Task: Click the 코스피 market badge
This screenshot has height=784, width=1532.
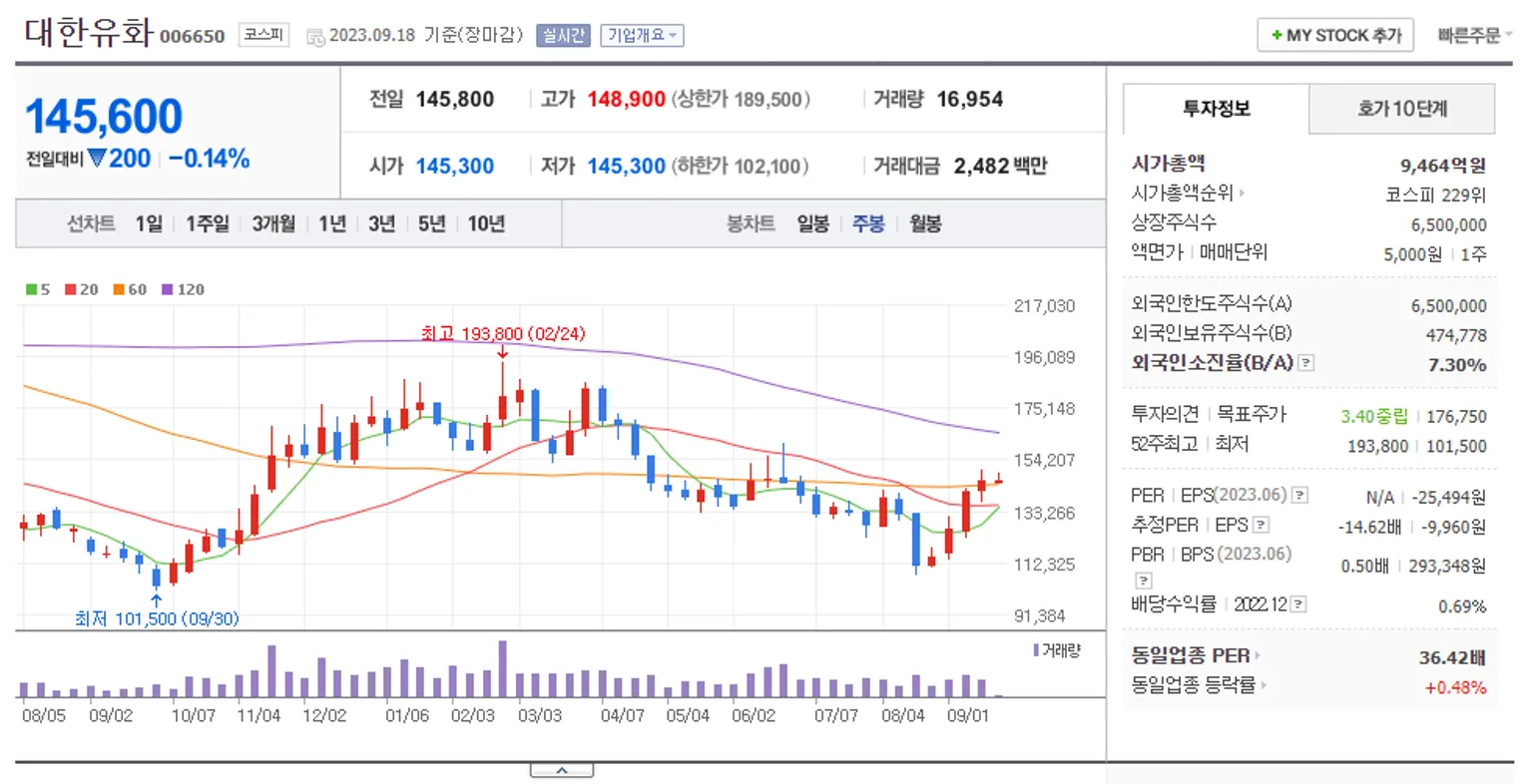Action: [x=264, y=35]
